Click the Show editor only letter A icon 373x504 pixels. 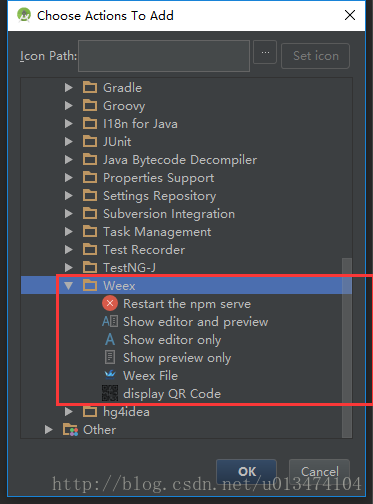click(x=110, y=339)
